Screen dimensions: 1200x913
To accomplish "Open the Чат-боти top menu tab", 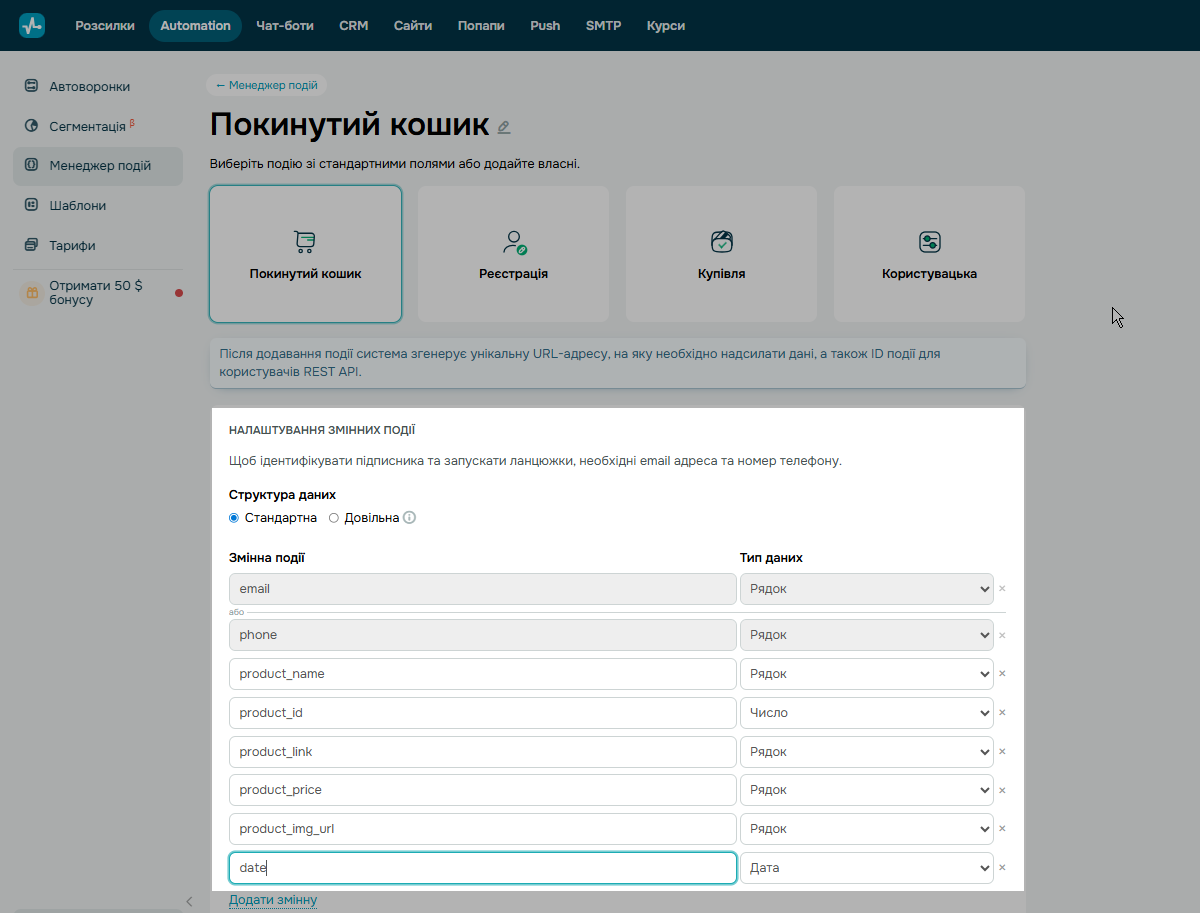I will (x=284, y=26).
